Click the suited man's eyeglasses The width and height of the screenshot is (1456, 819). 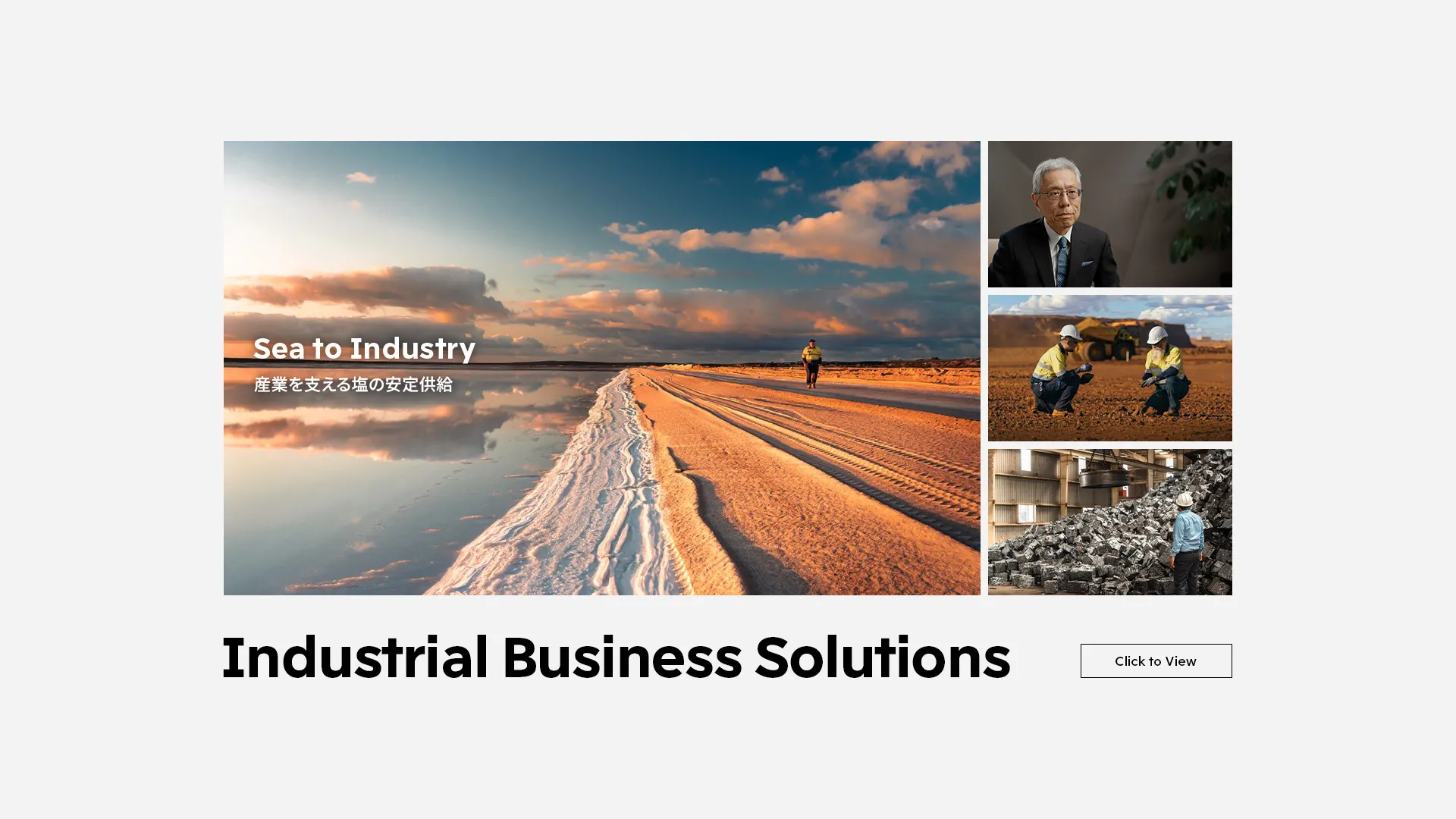coord(1059,194)
